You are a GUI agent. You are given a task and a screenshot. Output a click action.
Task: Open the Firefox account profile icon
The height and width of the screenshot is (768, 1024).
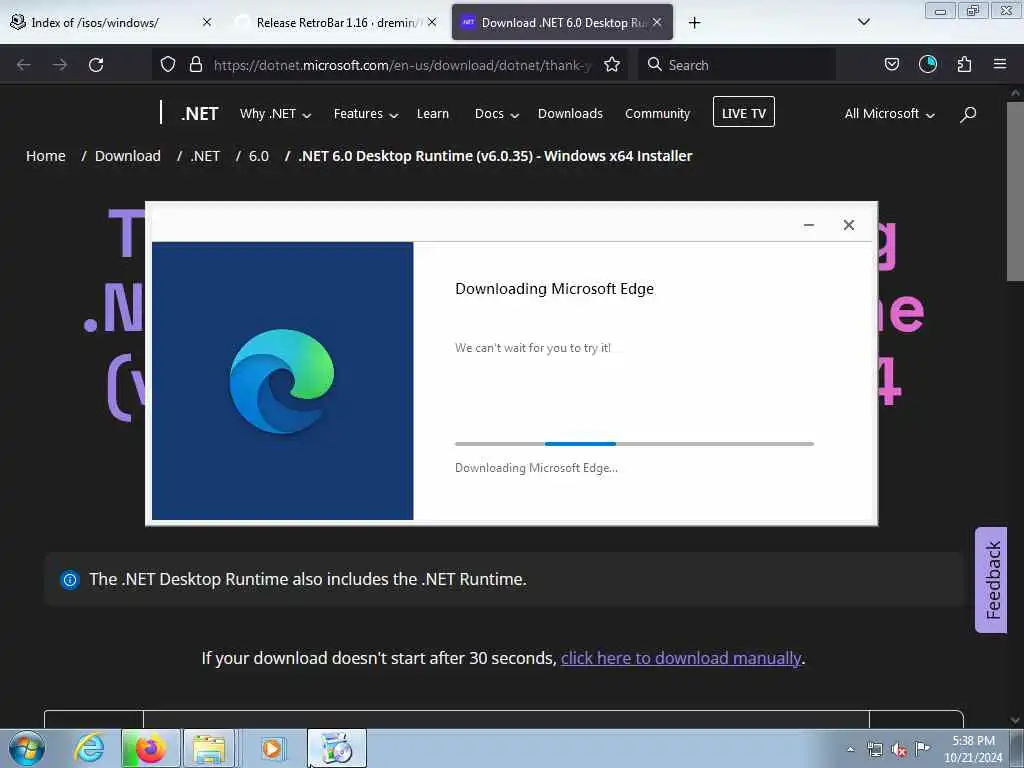927,64
